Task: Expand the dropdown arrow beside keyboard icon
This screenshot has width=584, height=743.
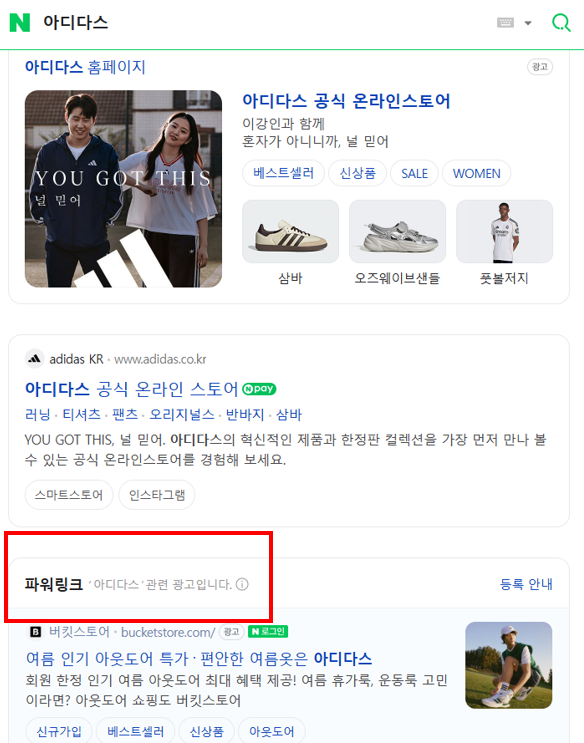Action: [528, 23]
